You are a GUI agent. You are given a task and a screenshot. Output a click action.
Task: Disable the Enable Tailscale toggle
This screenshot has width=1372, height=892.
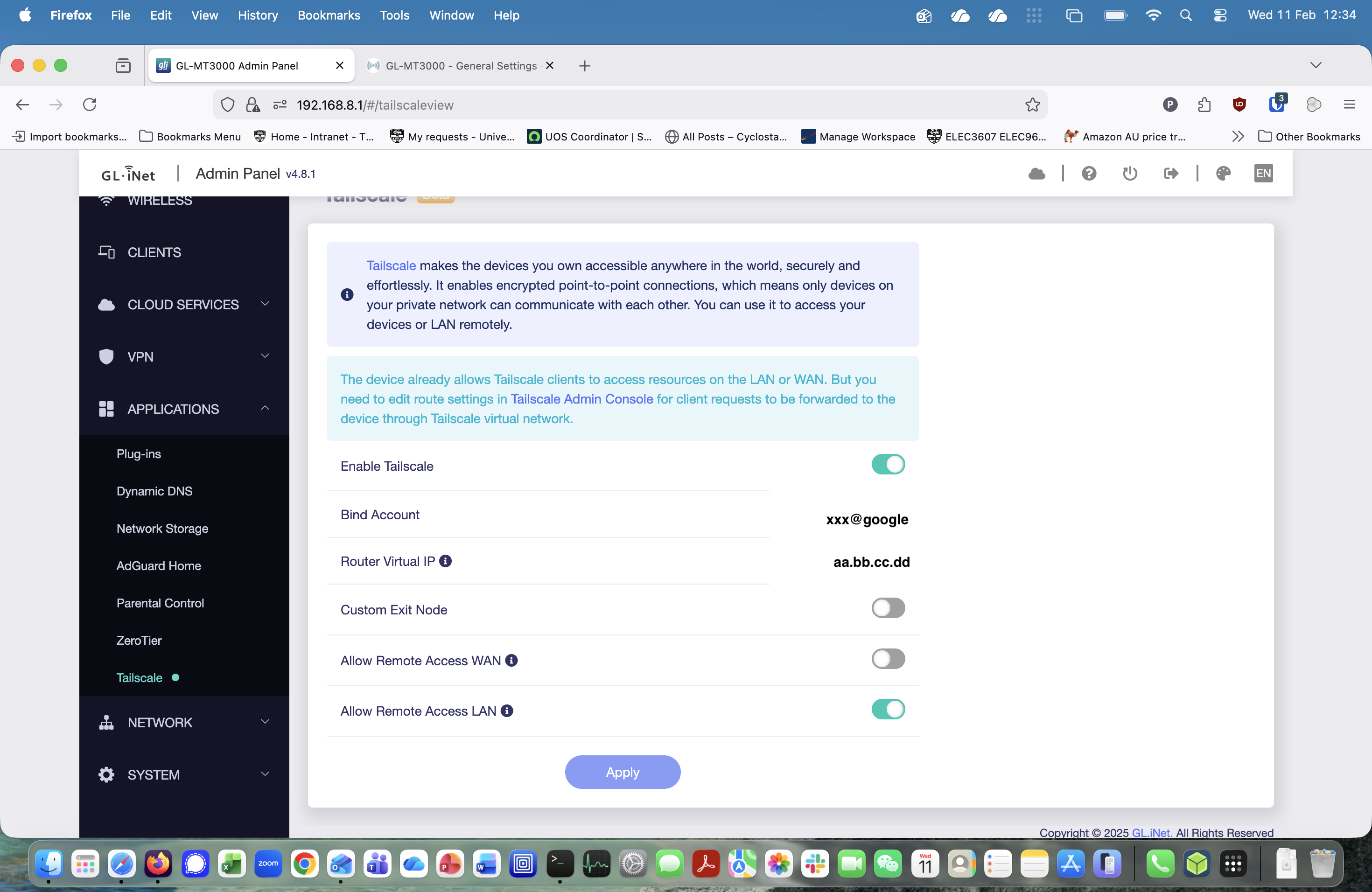pos(888,465)
